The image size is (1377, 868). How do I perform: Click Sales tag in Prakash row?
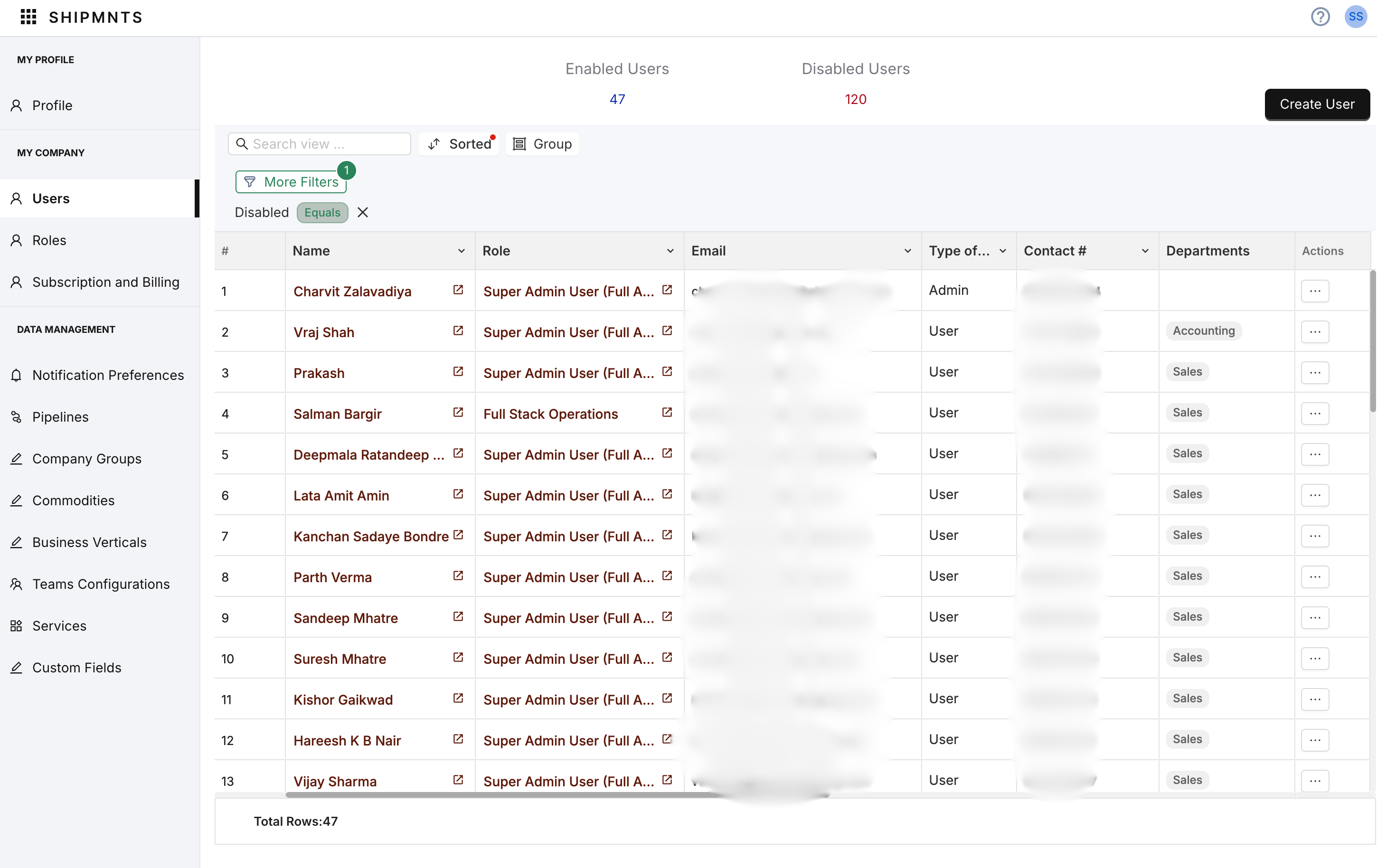pyautogui.click(x=1187, y=372)
